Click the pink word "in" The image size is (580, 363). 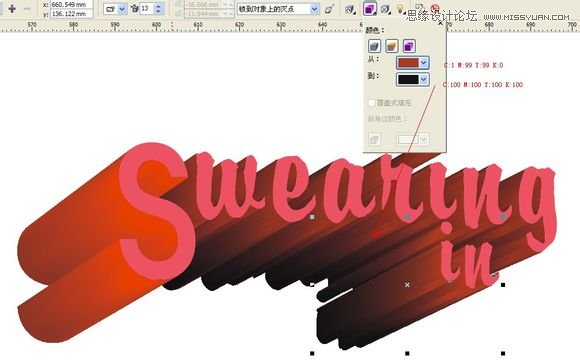pos(467,256)
